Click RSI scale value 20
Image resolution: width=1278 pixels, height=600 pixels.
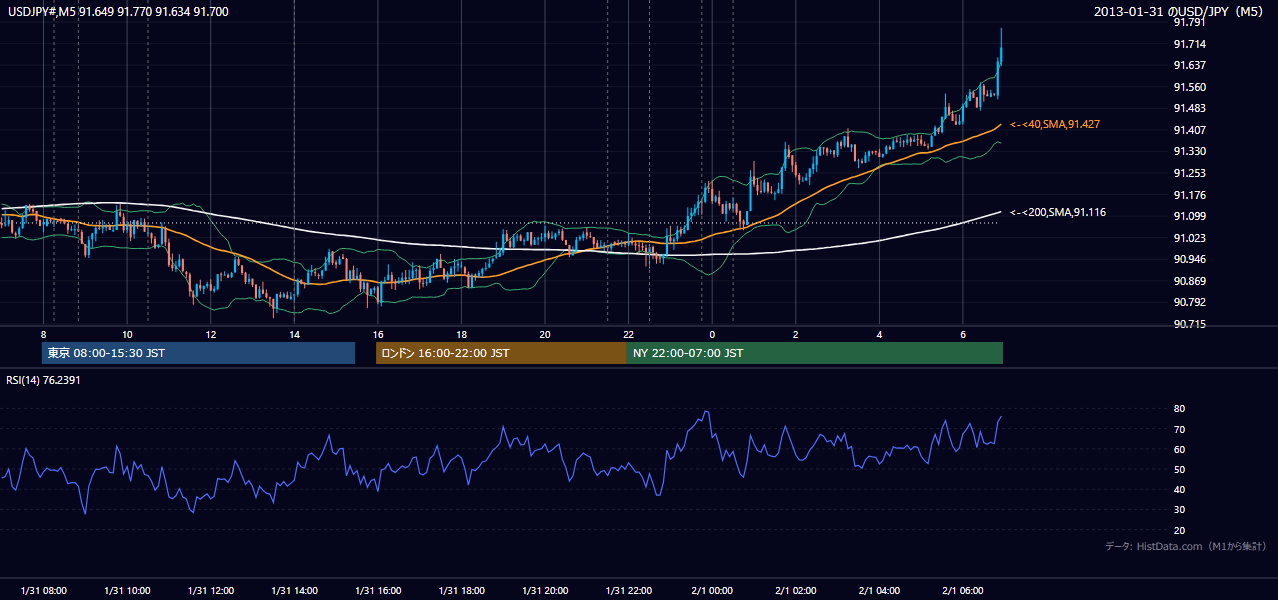(1179, 530)
